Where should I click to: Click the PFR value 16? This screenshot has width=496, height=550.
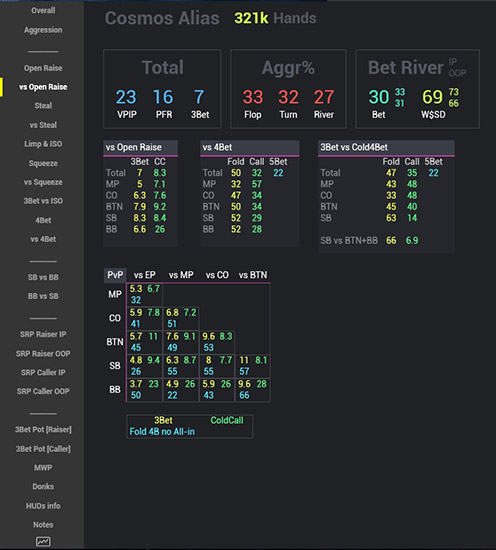163,97
